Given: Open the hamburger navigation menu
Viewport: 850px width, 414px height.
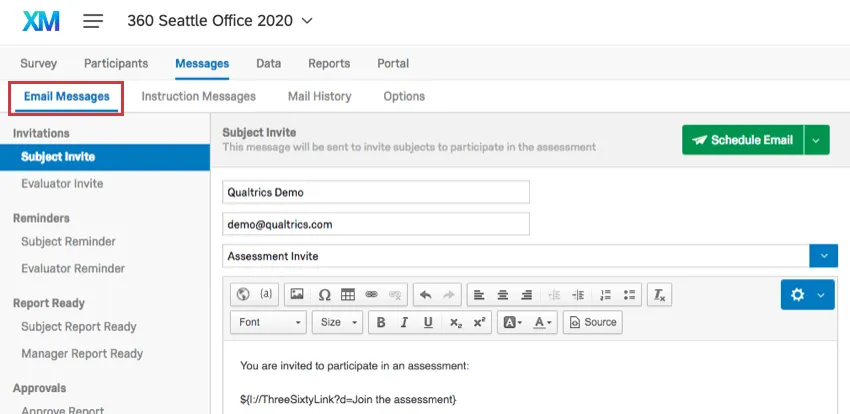Looking at the screenshot, I should pyautogui.click(x=93, y=21).
